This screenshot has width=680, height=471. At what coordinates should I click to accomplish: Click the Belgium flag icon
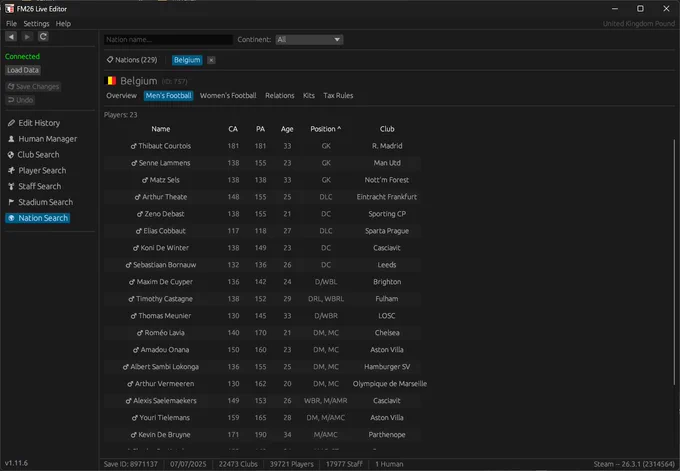[x=111, y=81]
